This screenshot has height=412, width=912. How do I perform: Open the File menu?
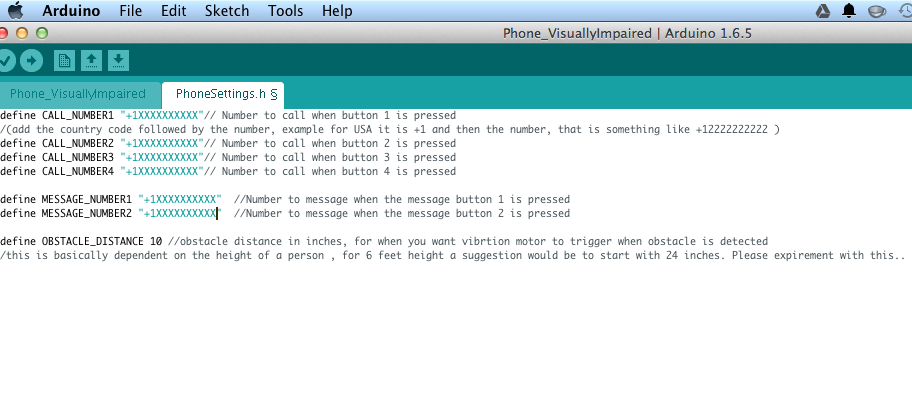click(x=130, y=10)
